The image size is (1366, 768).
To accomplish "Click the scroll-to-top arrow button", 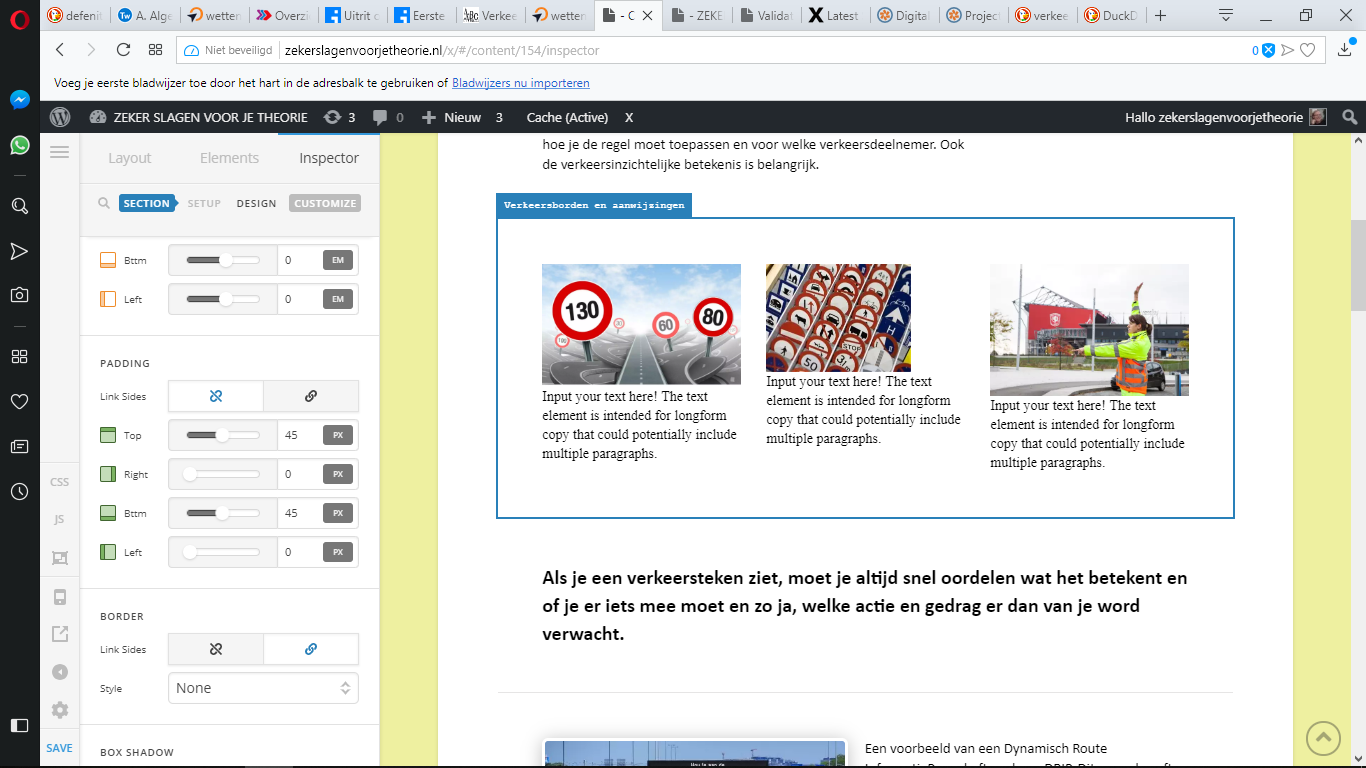I will 1323,738.
